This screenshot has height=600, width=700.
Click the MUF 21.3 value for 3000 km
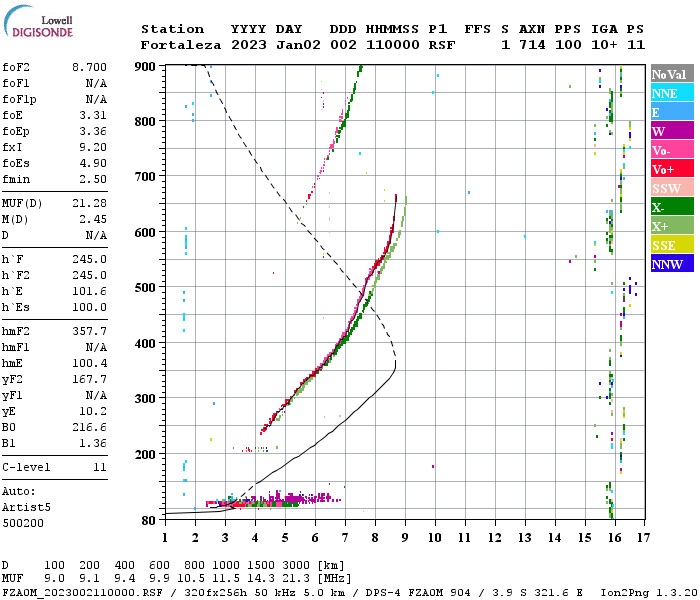(296, 578)
